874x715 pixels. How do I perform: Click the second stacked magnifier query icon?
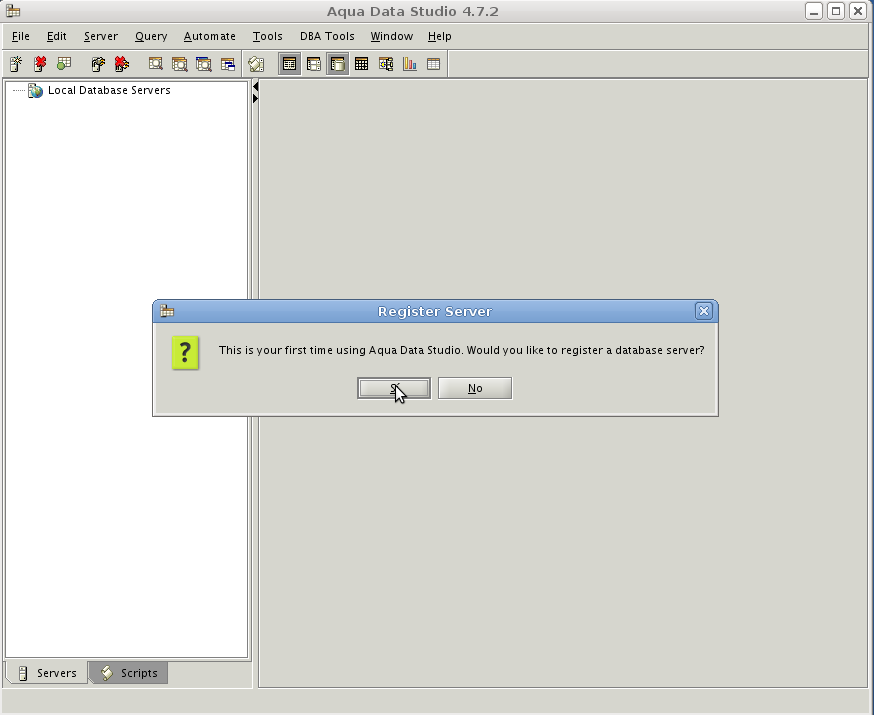coord(179,64)
